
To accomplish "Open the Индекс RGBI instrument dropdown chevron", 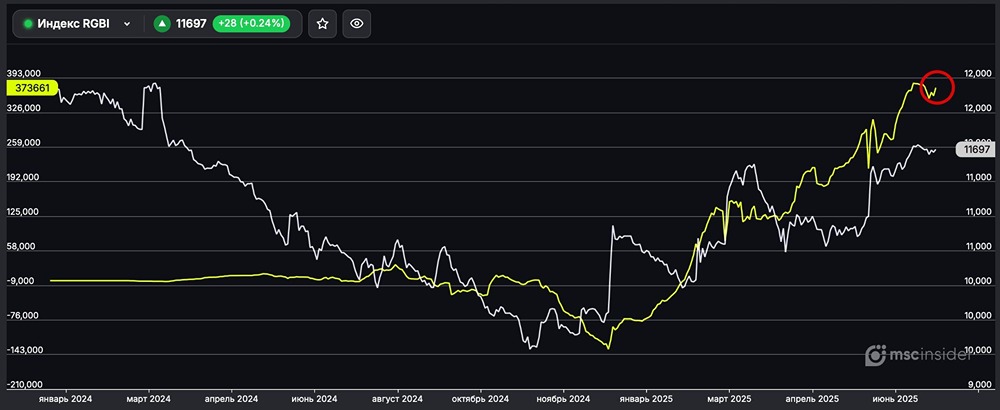I will 127,23.
